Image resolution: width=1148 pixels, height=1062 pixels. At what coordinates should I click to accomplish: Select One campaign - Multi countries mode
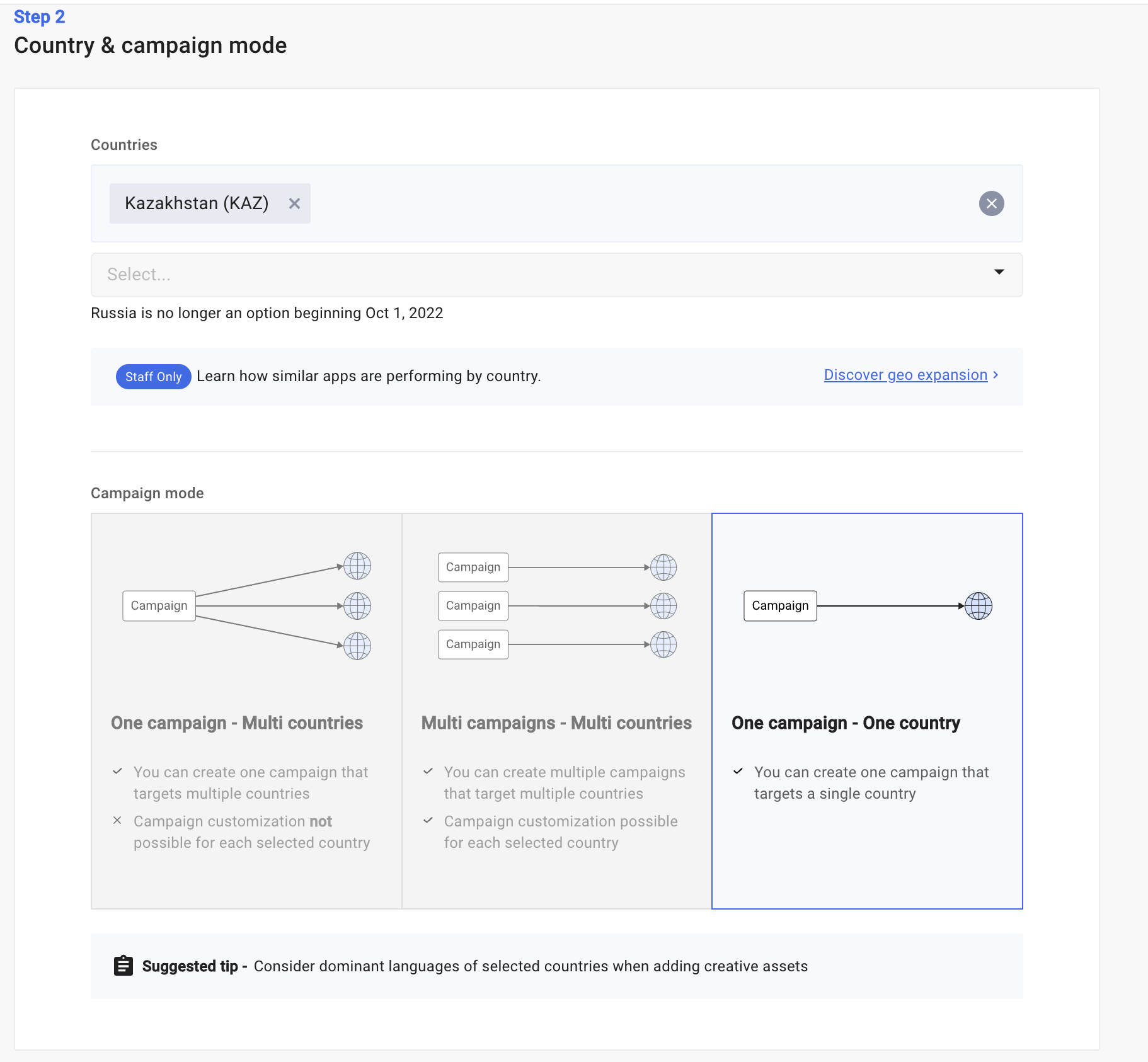coord(246,711)
